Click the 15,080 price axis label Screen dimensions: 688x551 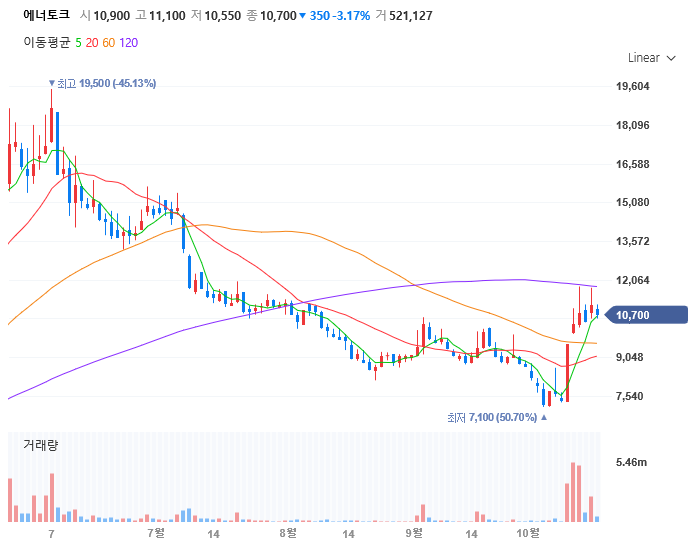coord(633,203)
